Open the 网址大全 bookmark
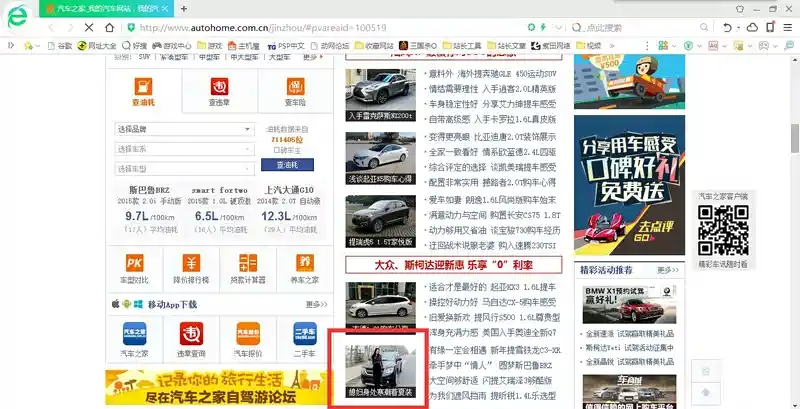Viewport: 800px width, 409px height. click(97, 45)
